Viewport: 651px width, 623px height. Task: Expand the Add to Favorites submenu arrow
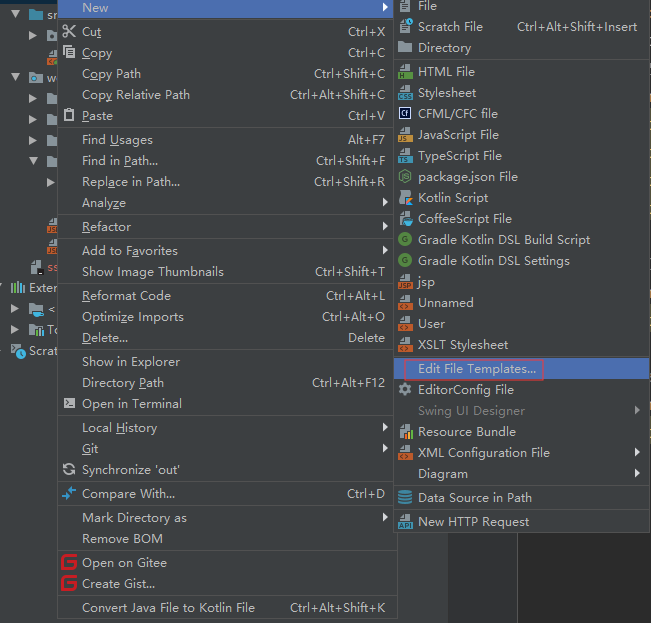tap(385, 250)
